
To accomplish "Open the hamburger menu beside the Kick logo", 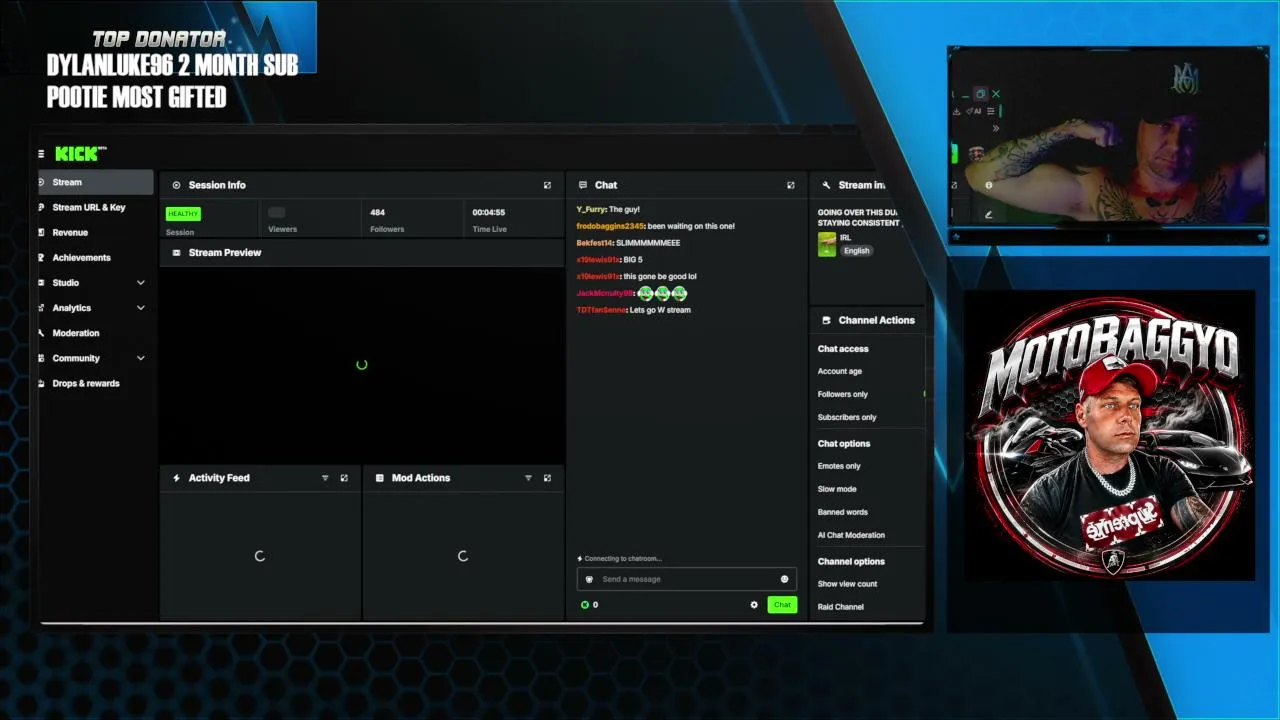I will point(41,154).
